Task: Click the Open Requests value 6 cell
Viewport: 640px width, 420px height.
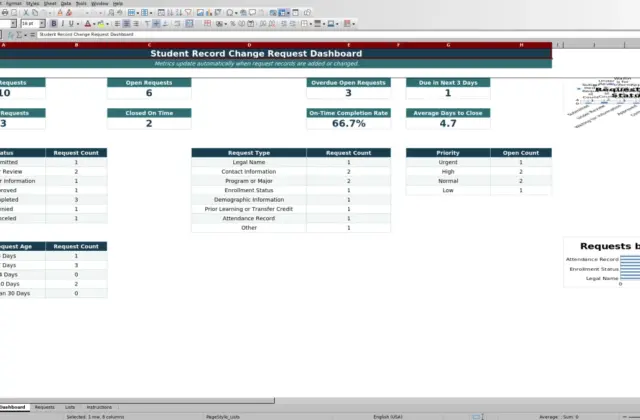Action: (149, 93)
